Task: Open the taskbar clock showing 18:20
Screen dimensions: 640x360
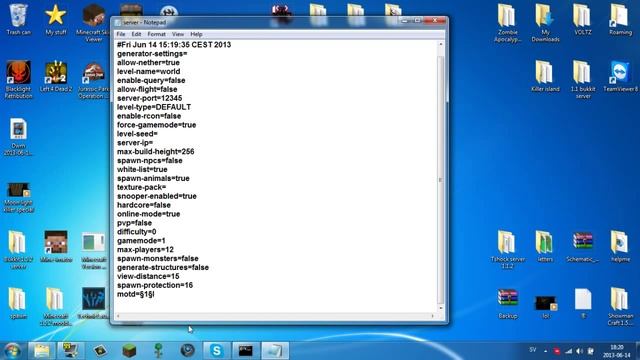Action: pyautogui.click(x=617, y=351)
